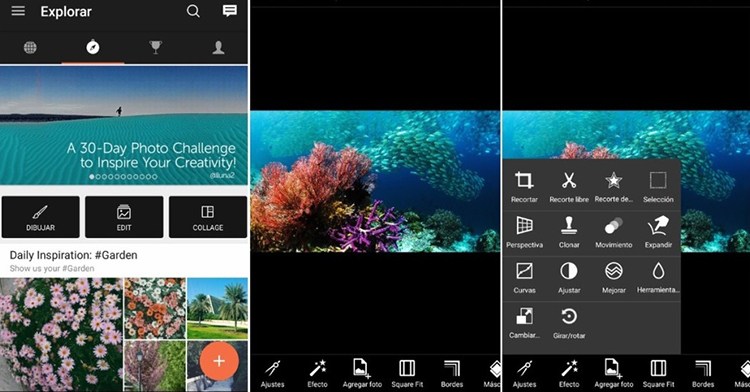The image size is (750, 392).
Task: Open the 30-Day Photo Challenge banner
Action: [124, 125]
